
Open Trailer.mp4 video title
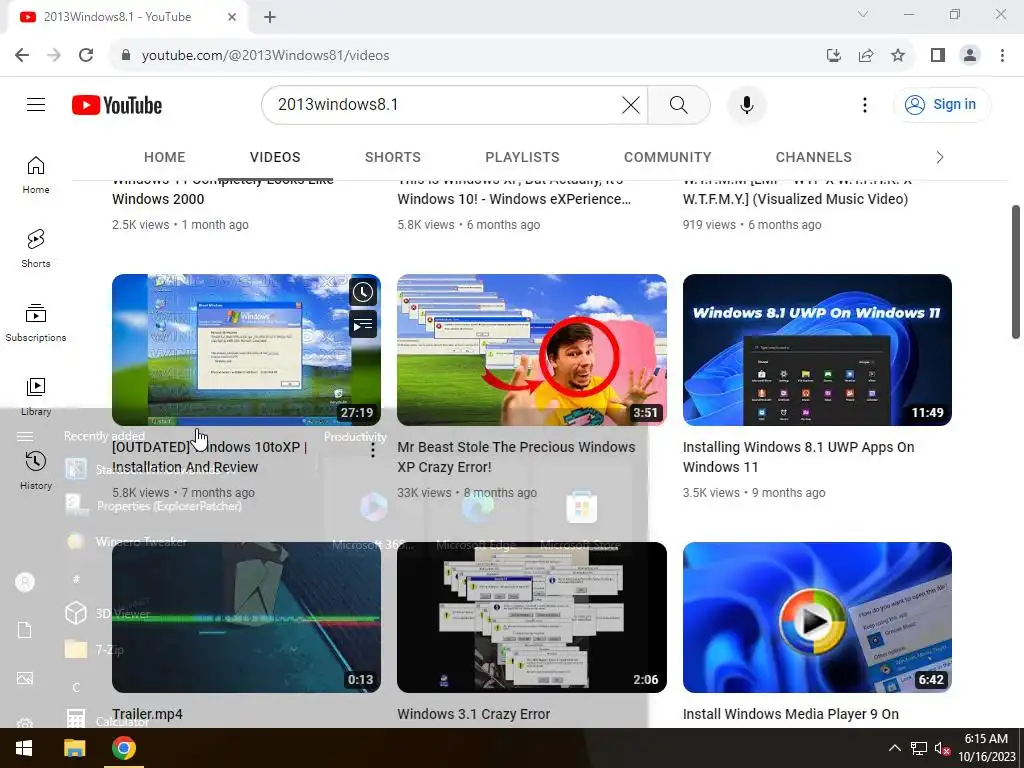147,714
